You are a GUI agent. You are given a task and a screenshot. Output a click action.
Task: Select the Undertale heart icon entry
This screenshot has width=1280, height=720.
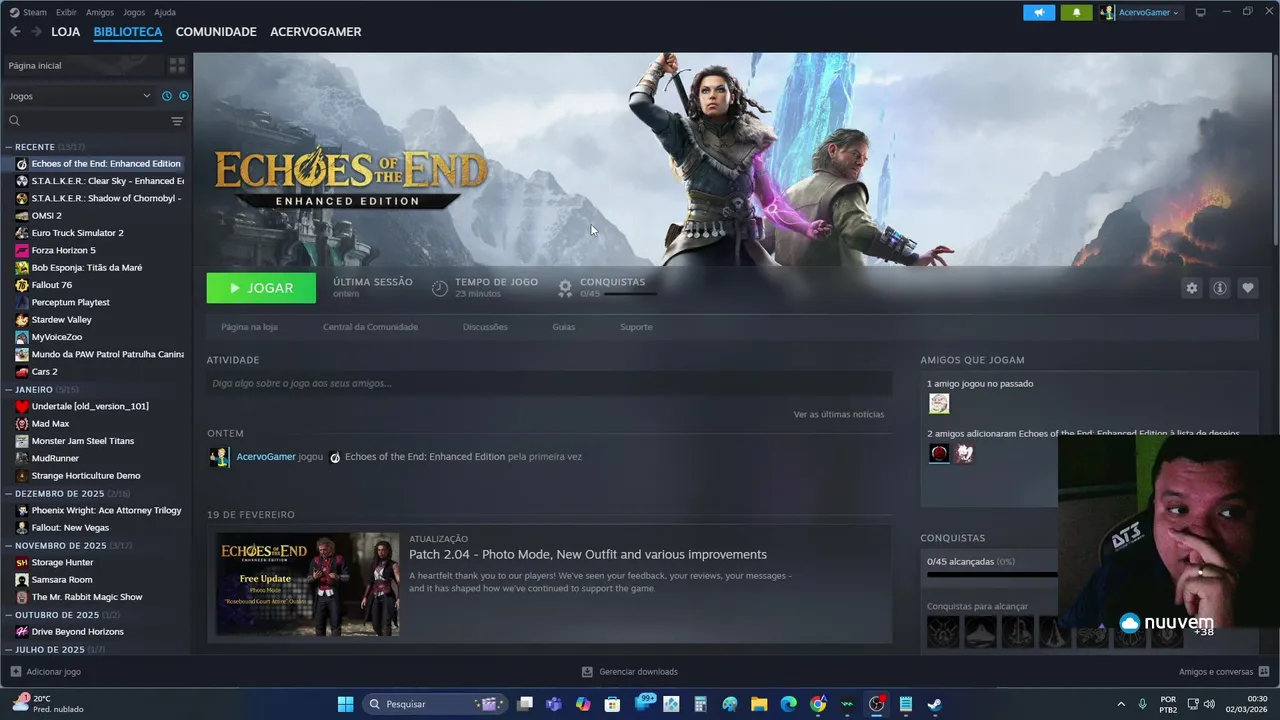point(22,406)
